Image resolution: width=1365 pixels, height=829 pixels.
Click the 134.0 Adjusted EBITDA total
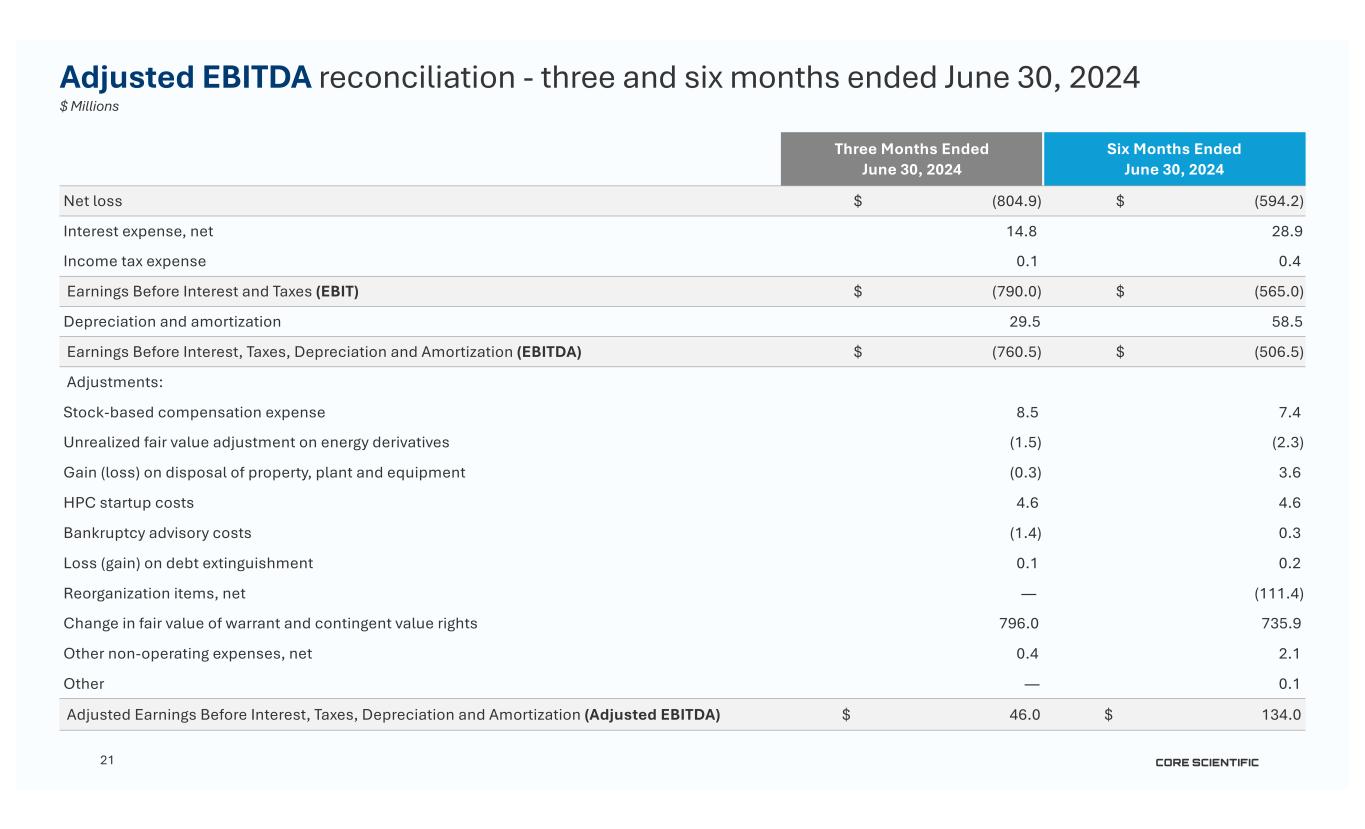(x=1283, y=714)
